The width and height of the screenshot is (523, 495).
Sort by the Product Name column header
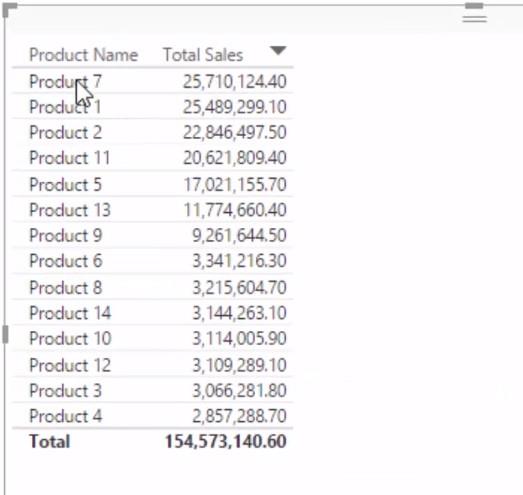[x=84, y=55]
